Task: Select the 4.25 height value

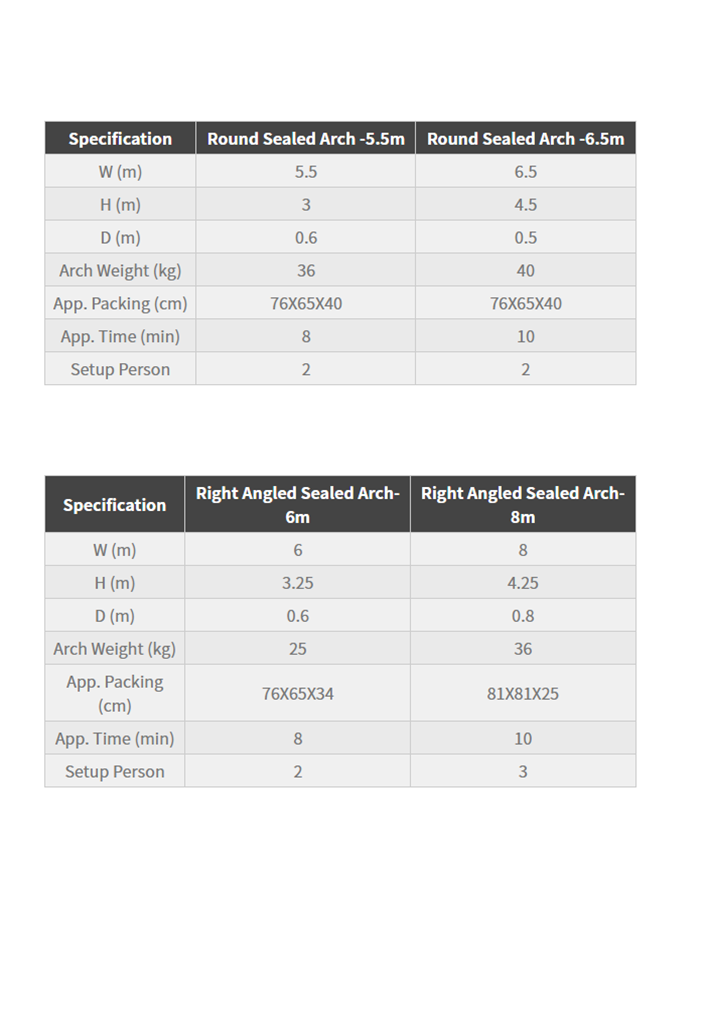Action: point(522,583)
